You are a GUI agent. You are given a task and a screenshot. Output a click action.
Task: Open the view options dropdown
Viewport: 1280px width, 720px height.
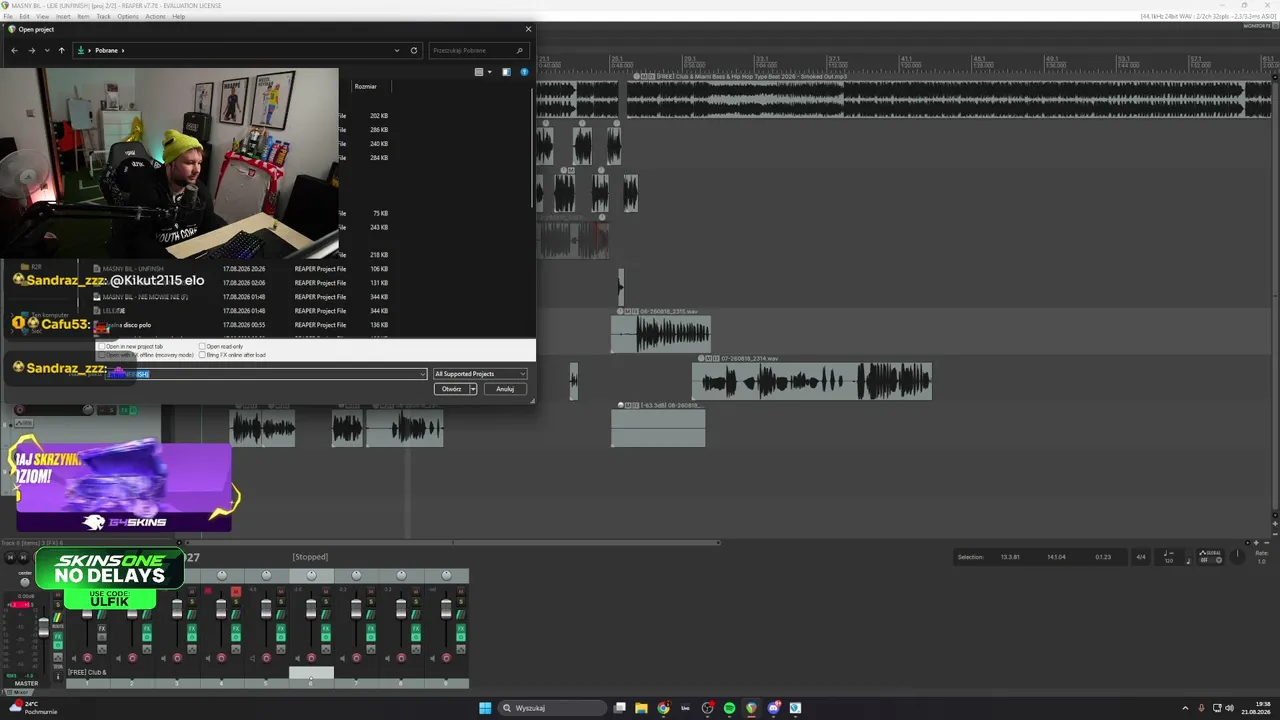tap(490, 72)
